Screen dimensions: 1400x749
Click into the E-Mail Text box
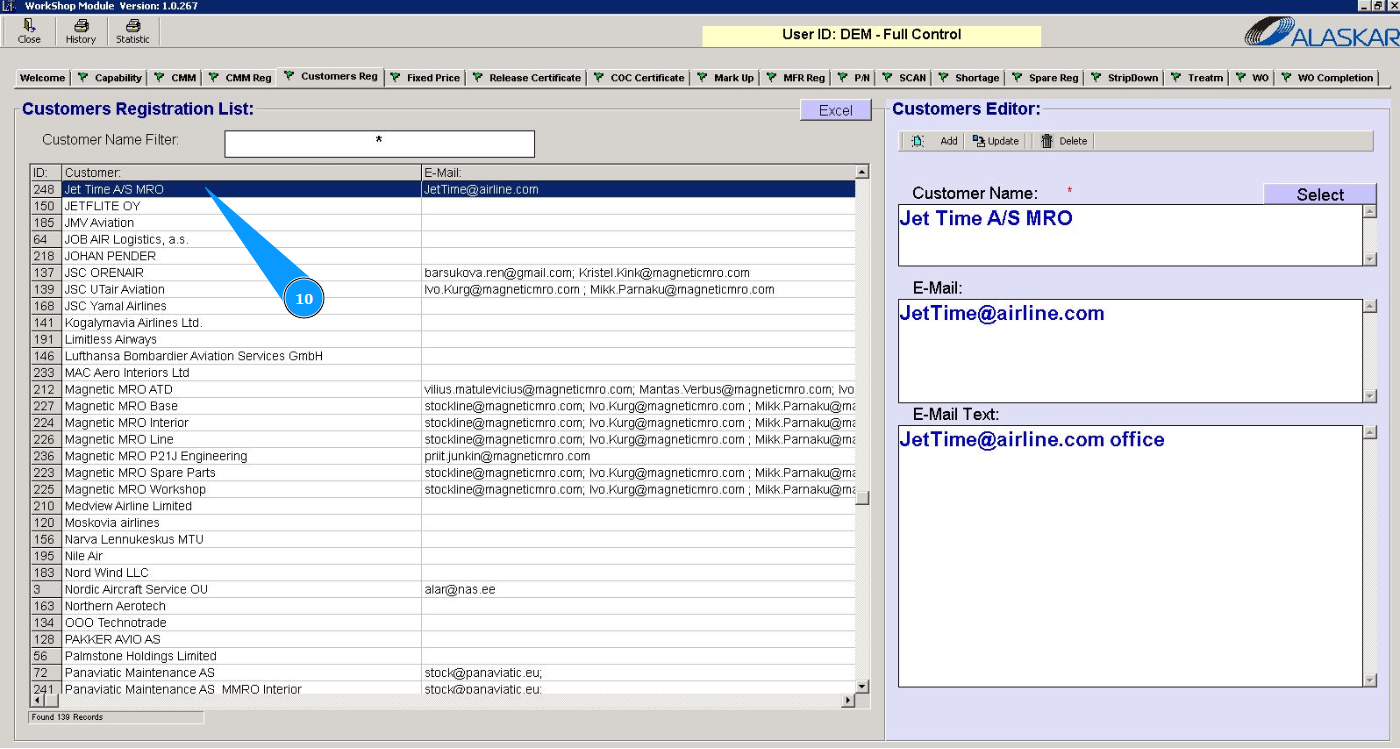[x=1130, y=555]
